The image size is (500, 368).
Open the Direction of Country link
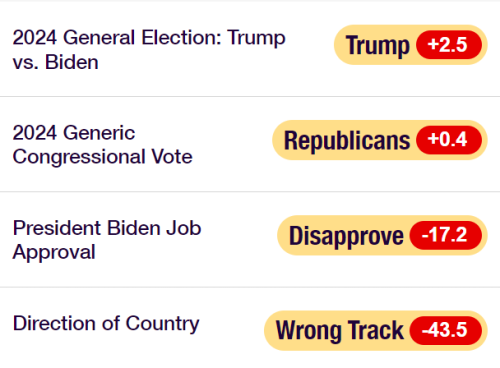106,324
